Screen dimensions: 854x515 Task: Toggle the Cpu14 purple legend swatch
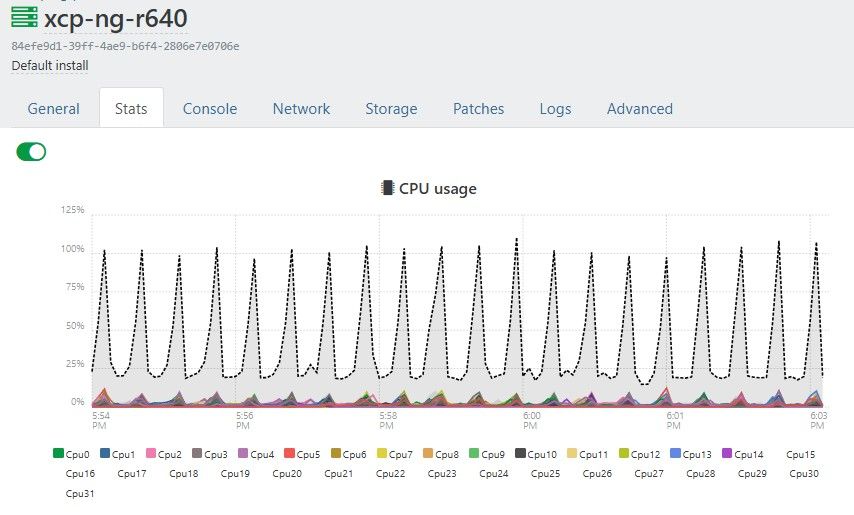tap(727, 454)
